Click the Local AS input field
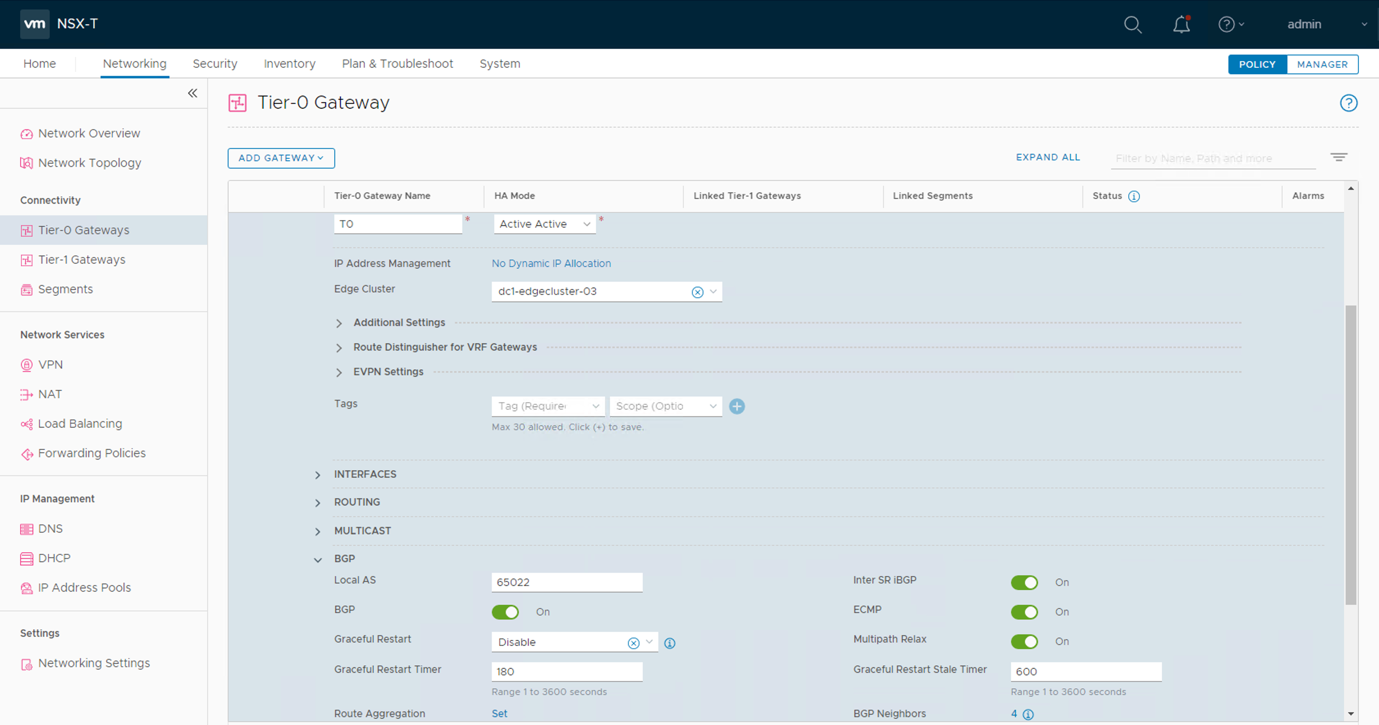1379x725 pixels. [566, 582]
